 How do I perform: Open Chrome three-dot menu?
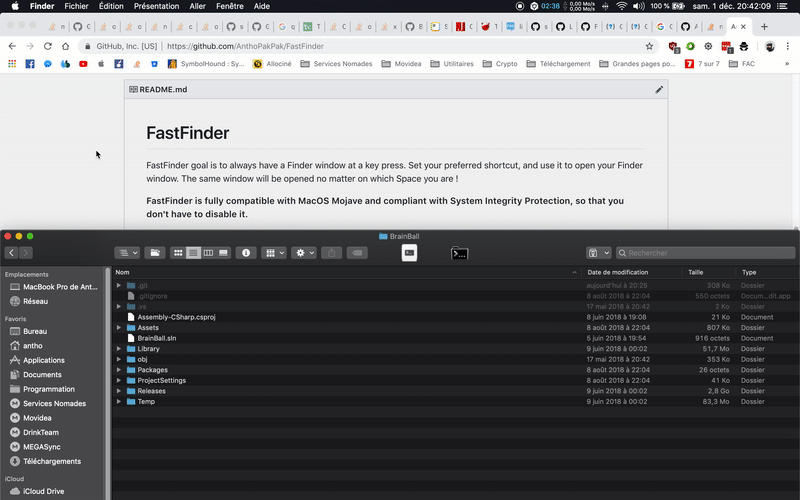pyautogui.click(x=787, y=46)
